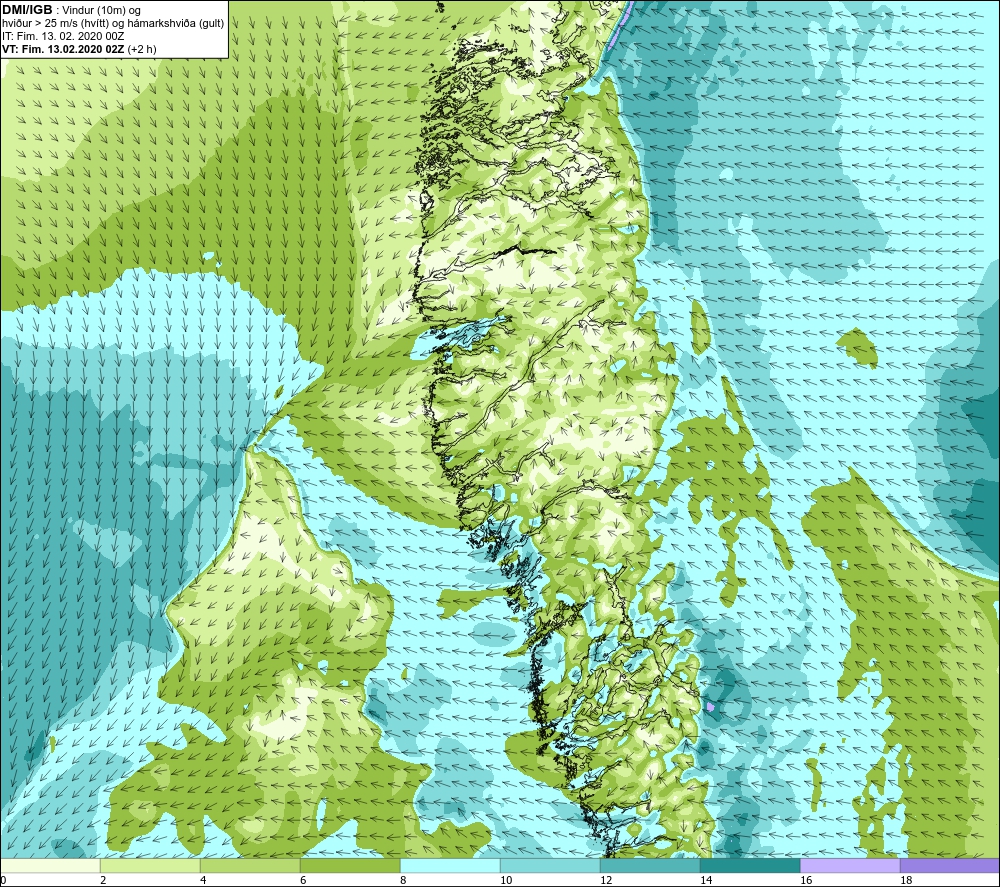Click the 0–2 m/s pale yellow legend swatch
Screen dimensions: 1000x887
[50, 865]
